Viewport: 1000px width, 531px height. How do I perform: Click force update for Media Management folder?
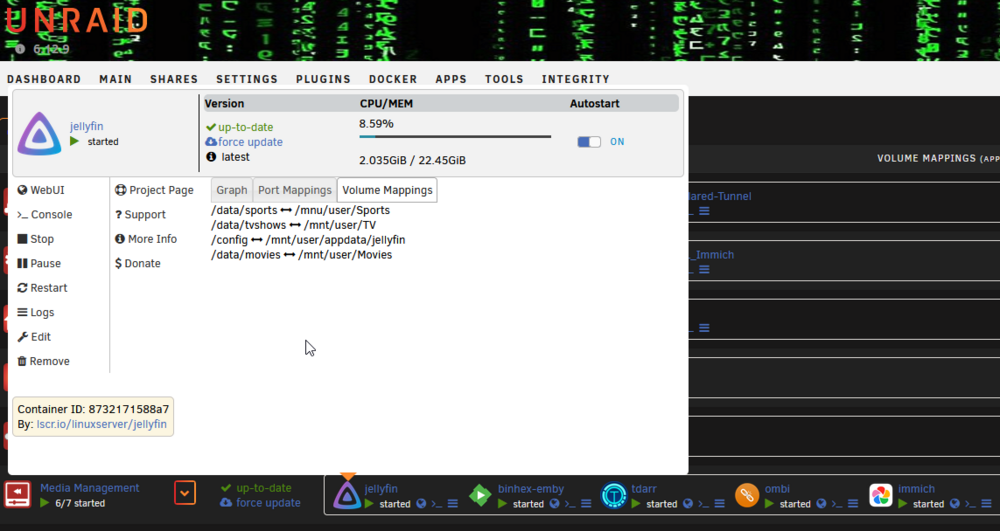[x=260, y=502]
